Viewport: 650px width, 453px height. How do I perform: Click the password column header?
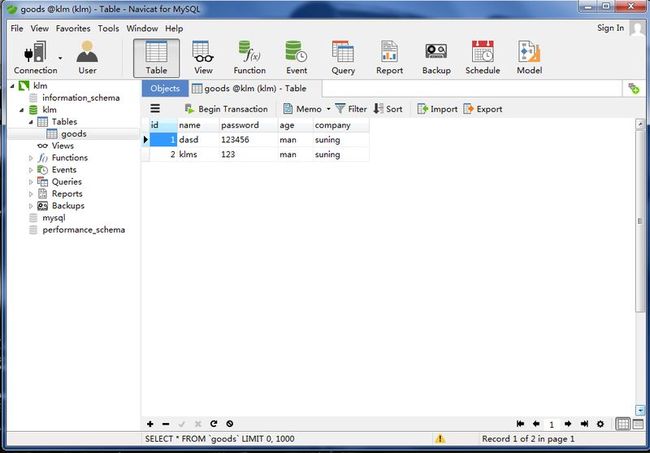248,125
